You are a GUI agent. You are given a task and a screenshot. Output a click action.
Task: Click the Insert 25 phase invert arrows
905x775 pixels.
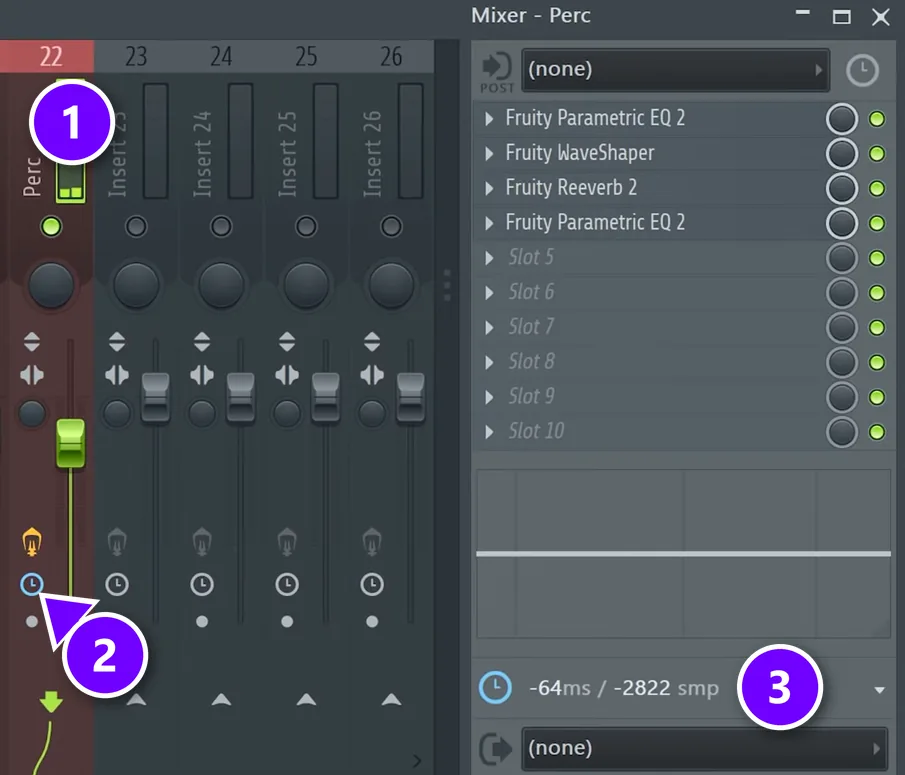pos(287,342)
